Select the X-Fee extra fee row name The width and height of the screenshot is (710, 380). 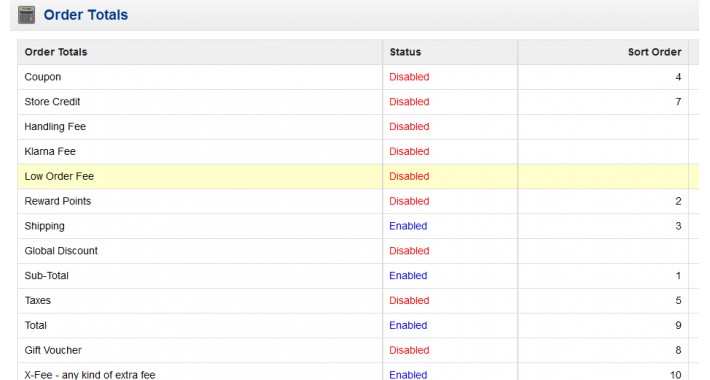(x=90, y=375)
